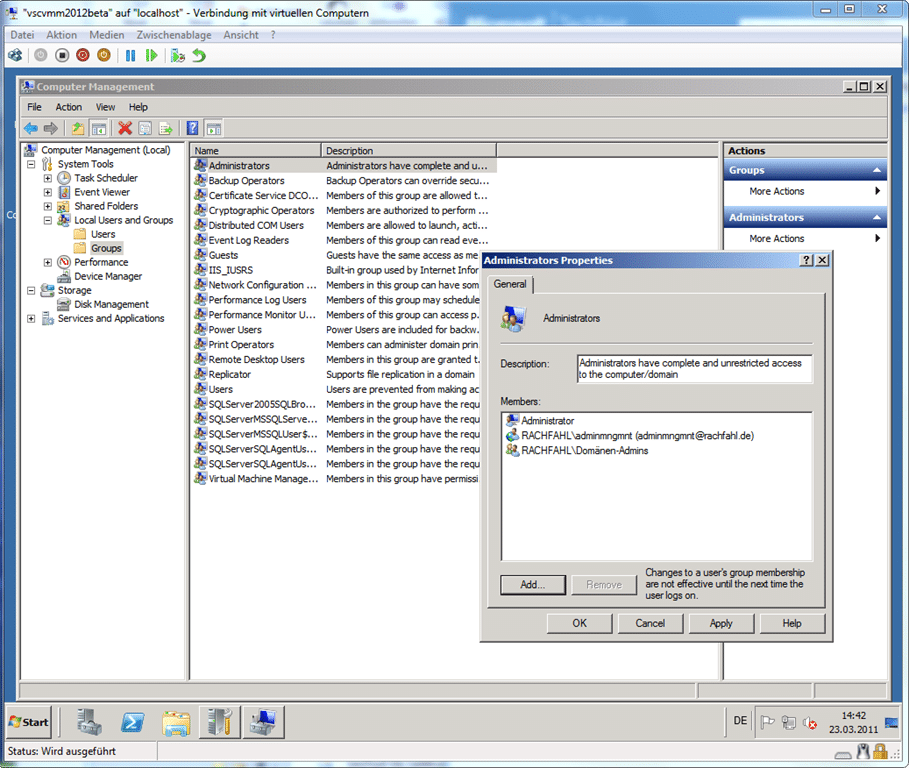This screenshot has width=909, height=768.
Task: Sort groups by the Name column header
Action: [x=256, y=151]
